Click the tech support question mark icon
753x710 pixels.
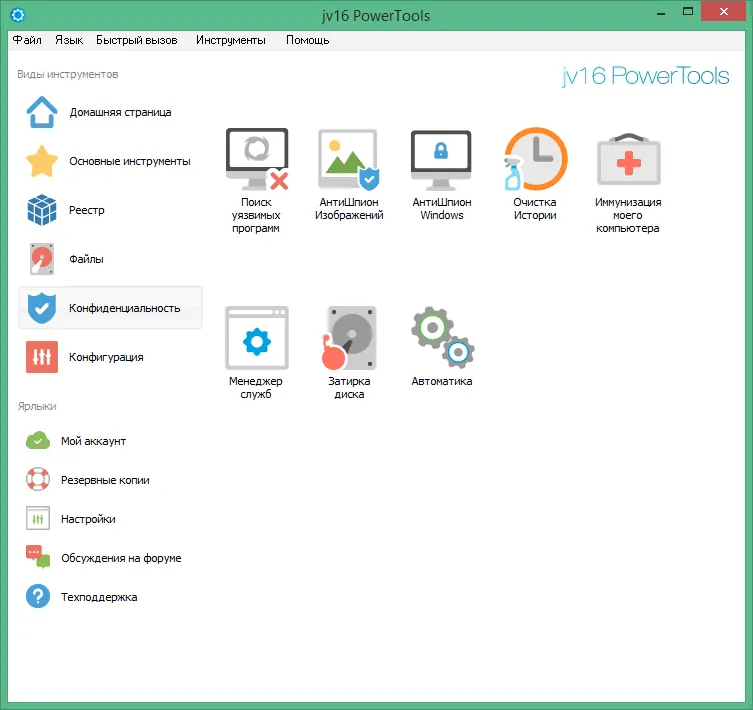38,596
